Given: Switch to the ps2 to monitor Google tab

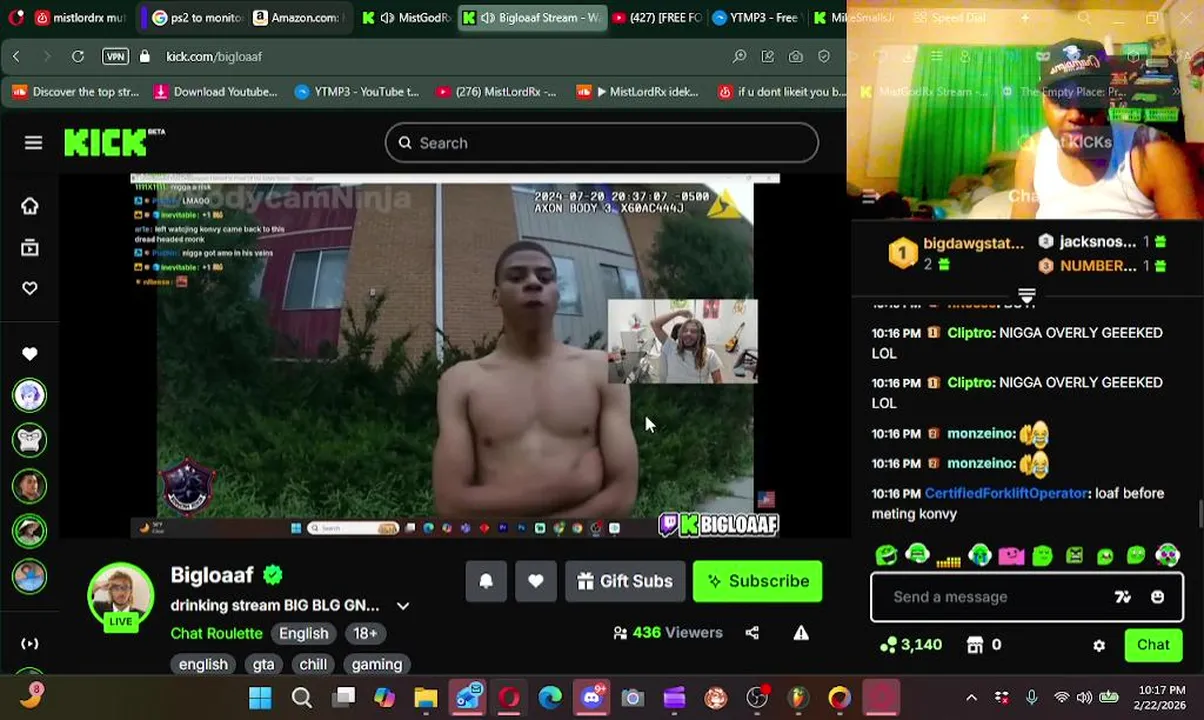Looking at the screenshot, I should (x=195, y=18).
